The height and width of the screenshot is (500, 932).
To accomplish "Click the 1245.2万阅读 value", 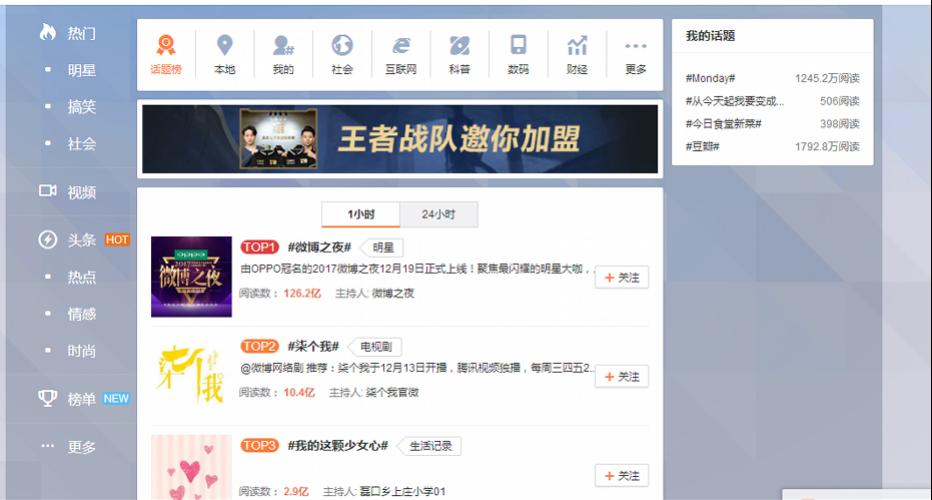I will click(x=827, y=78).
